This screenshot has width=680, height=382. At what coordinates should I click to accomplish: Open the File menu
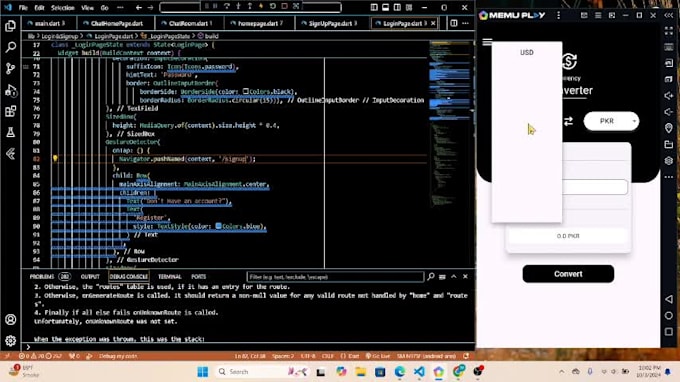[x=23, y=8]
